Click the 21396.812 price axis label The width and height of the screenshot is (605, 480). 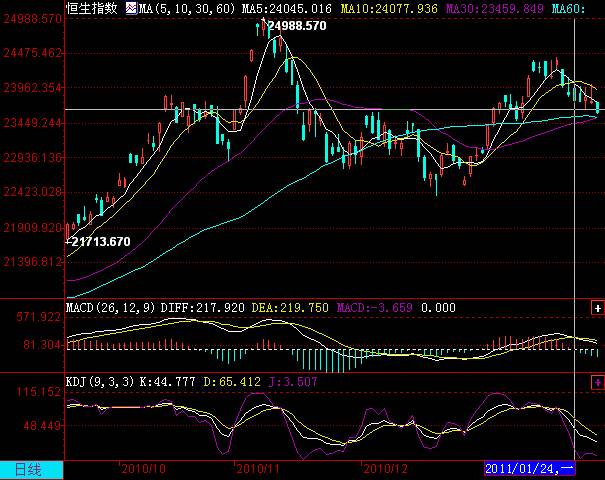click(x=32, y=262)
